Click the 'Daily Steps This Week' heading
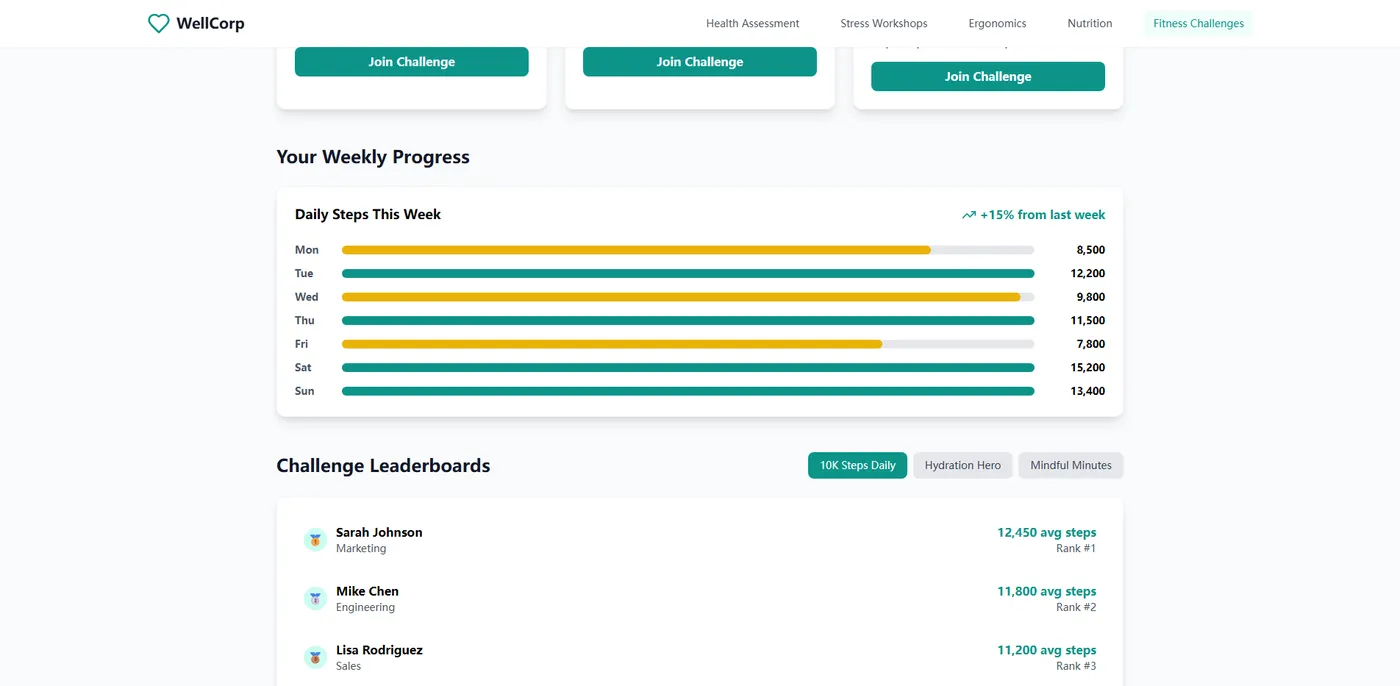Image resolution: width=1400 pixels, height=686 pixels. (x=368, y=214)
